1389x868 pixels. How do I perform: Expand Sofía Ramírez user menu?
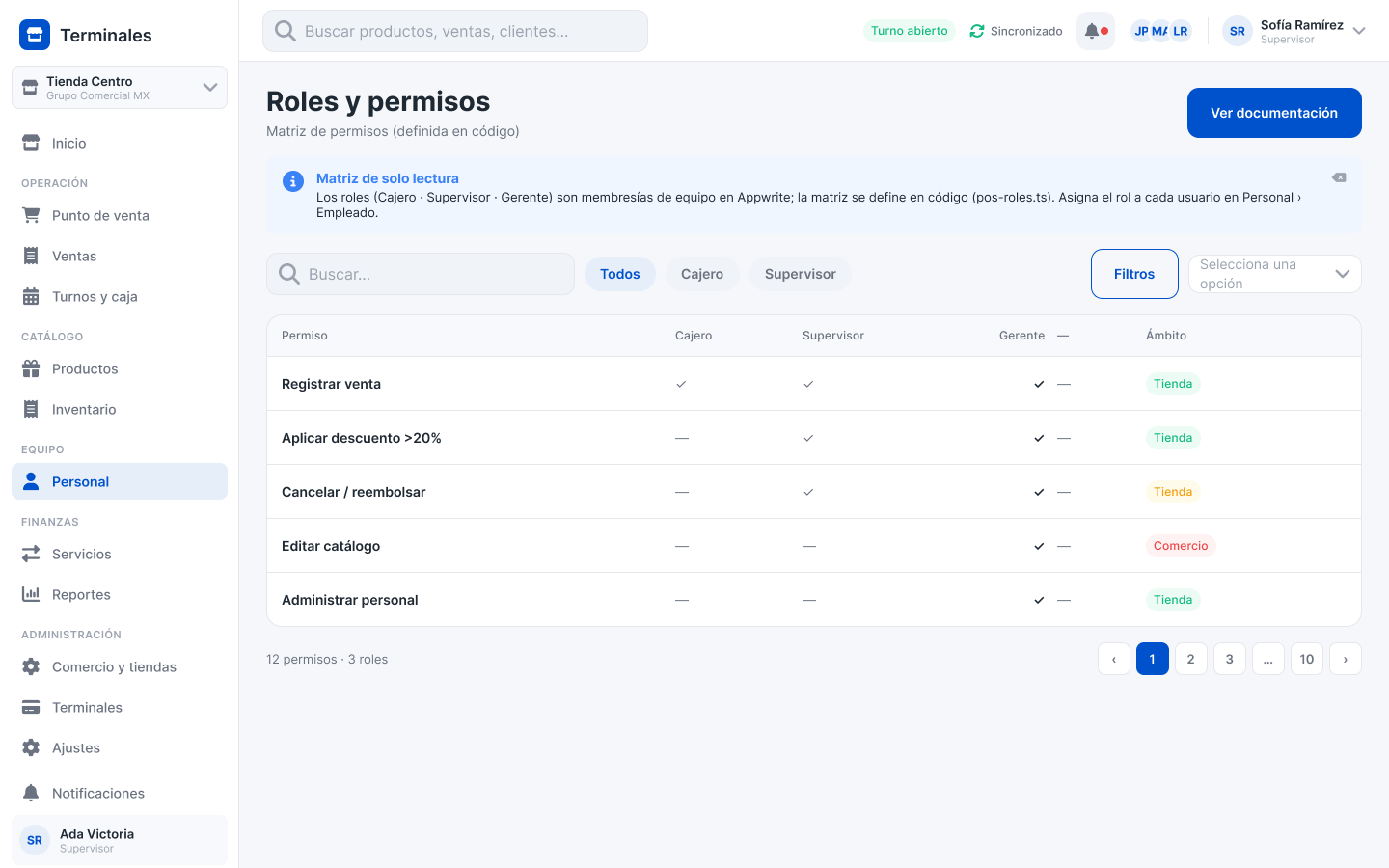[x=1294, y=31]
